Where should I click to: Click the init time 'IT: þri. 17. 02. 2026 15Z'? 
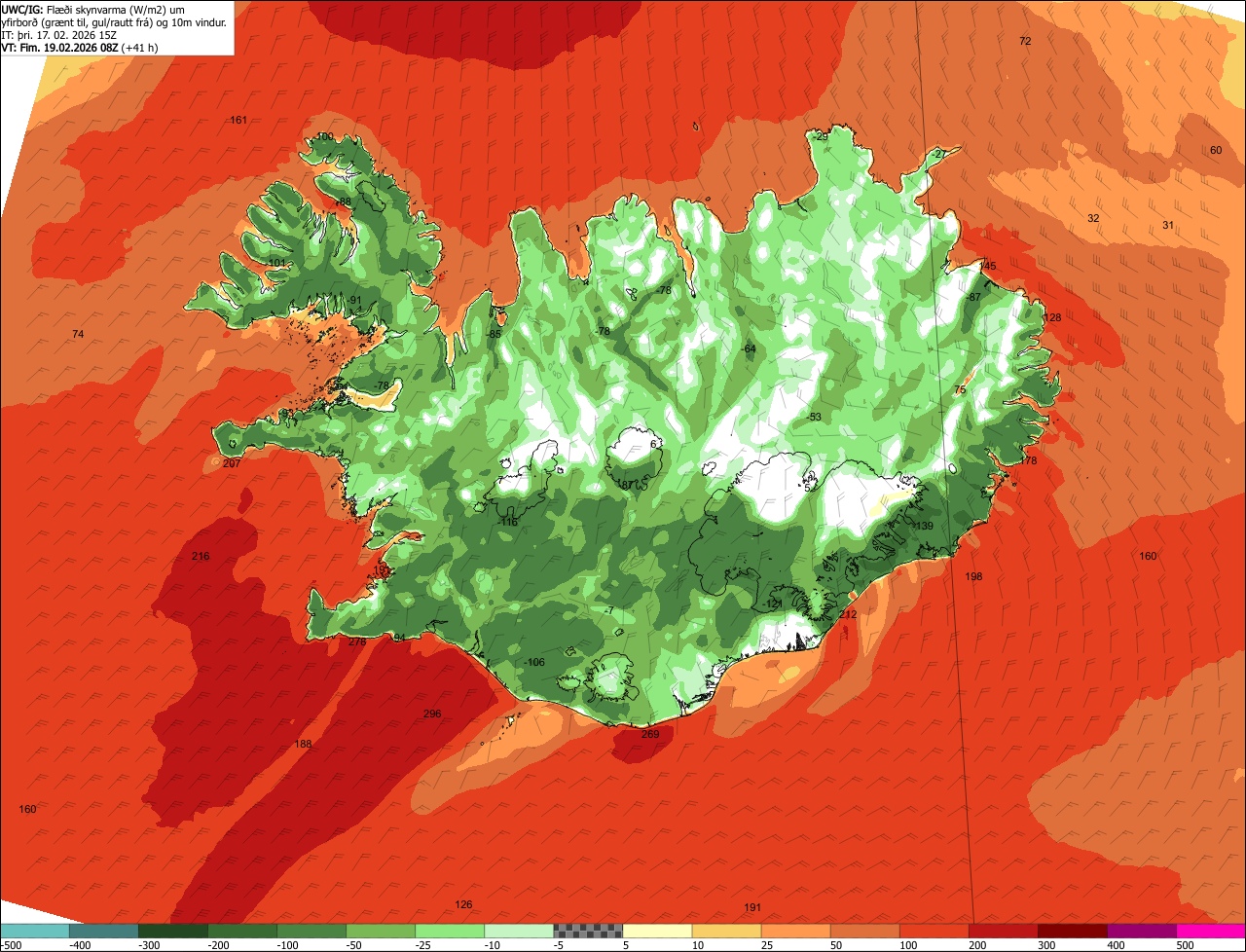click(x=59, y=35)
